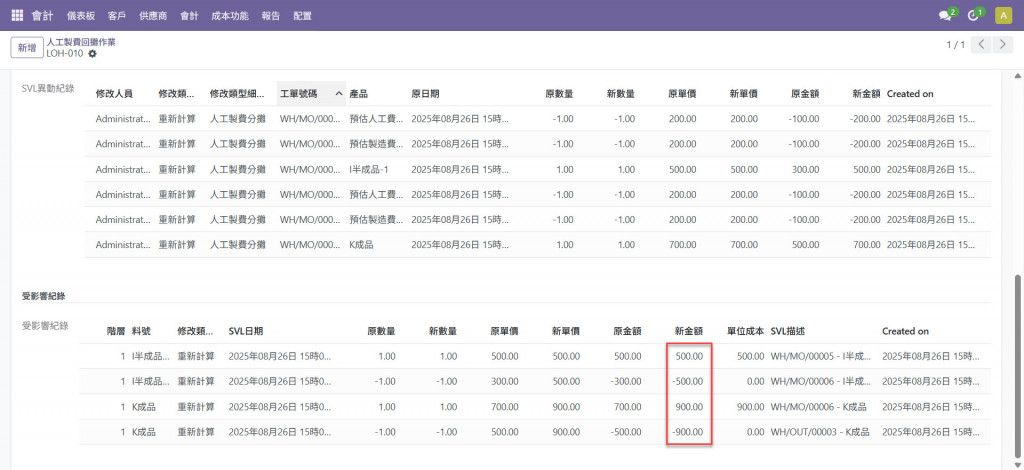
Task: Open the 儀表板 menu
Action: point(82,16)
